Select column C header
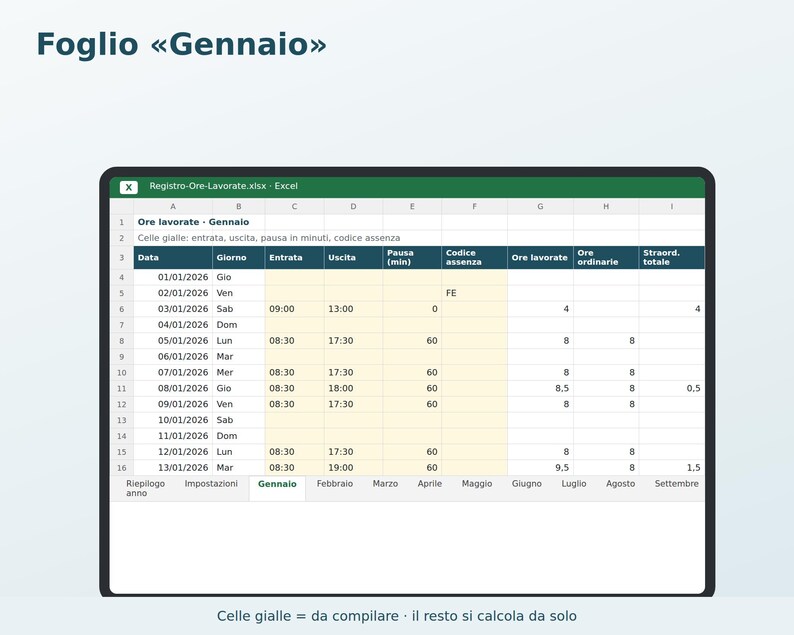This screenshot has height=635, width=794. point(294,207)
